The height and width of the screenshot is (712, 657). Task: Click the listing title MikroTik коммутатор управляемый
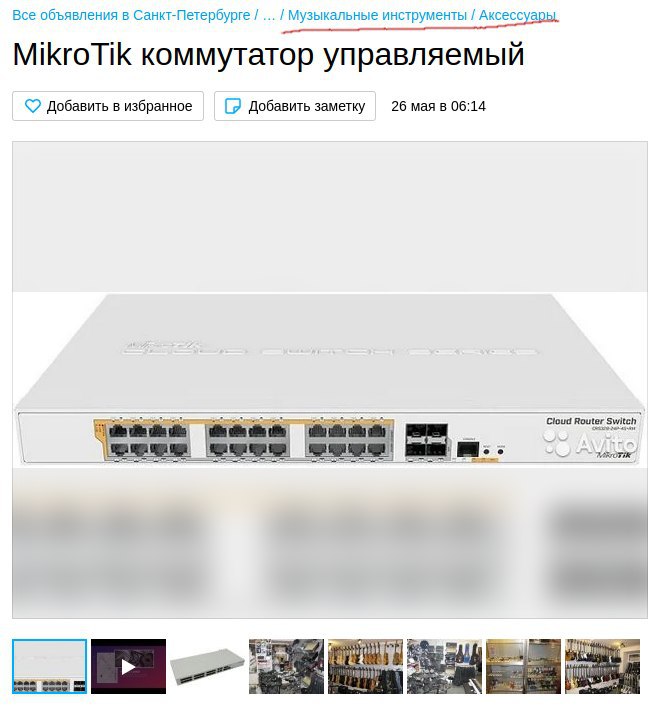(269, 54)
